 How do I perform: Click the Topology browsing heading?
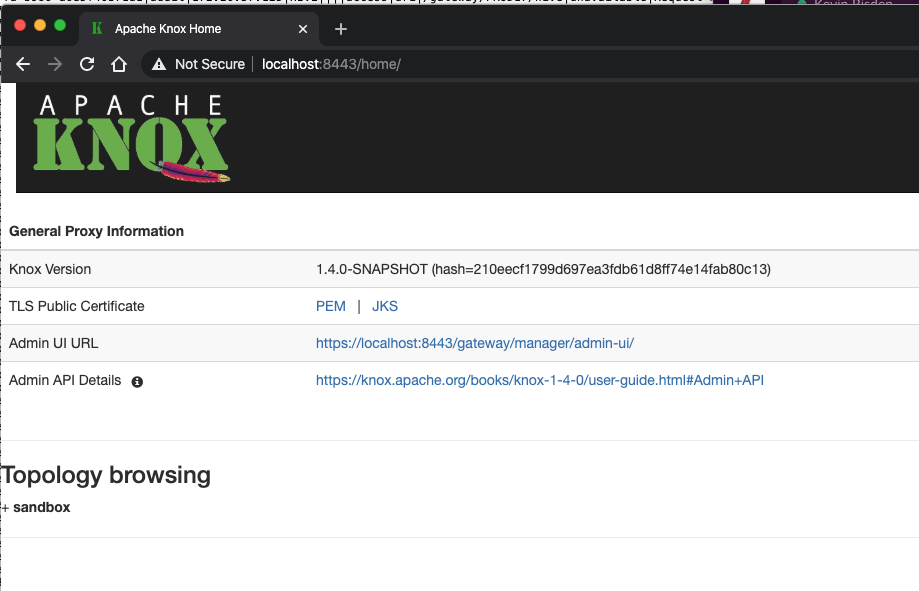point(105,475)
